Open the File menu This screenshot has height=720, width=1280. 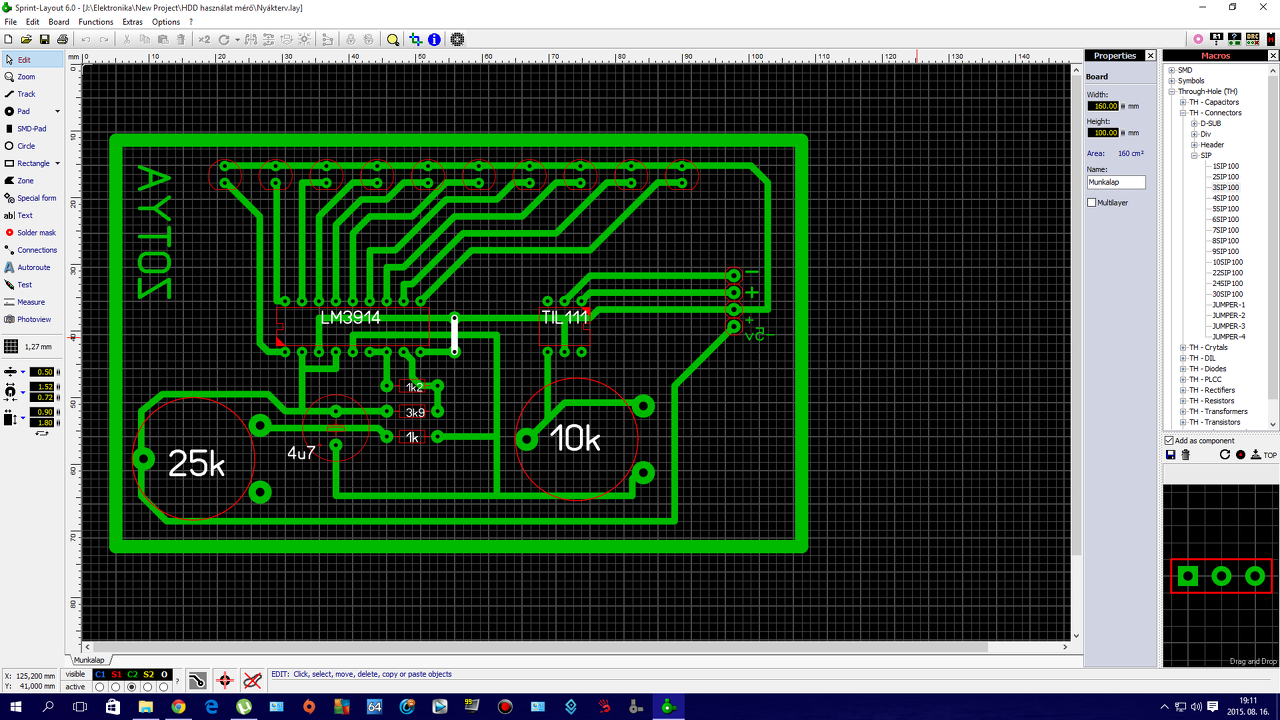point(10,22)
